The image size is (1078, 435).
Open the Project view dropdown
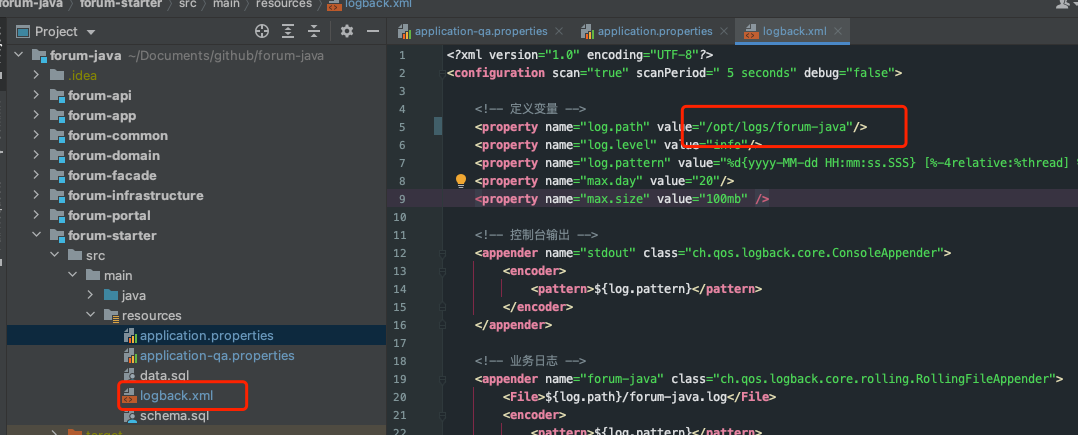pos(91,32)
